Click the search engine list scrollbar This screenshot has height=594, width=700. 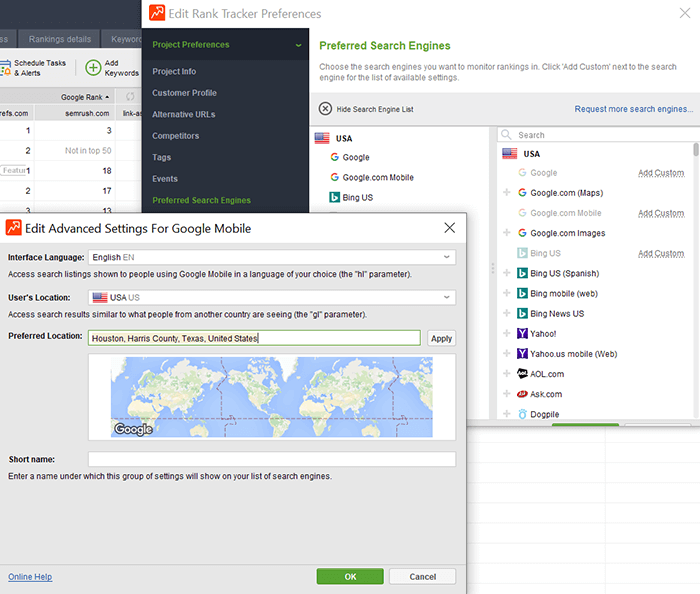coord(696,149)
